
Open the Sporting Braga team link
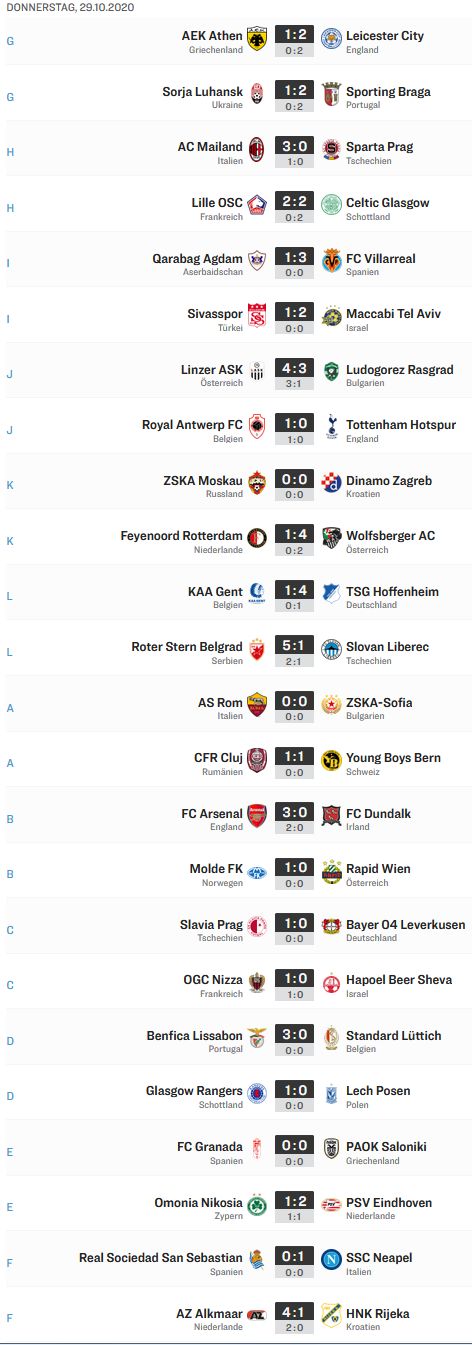click(x=388, y=91)
